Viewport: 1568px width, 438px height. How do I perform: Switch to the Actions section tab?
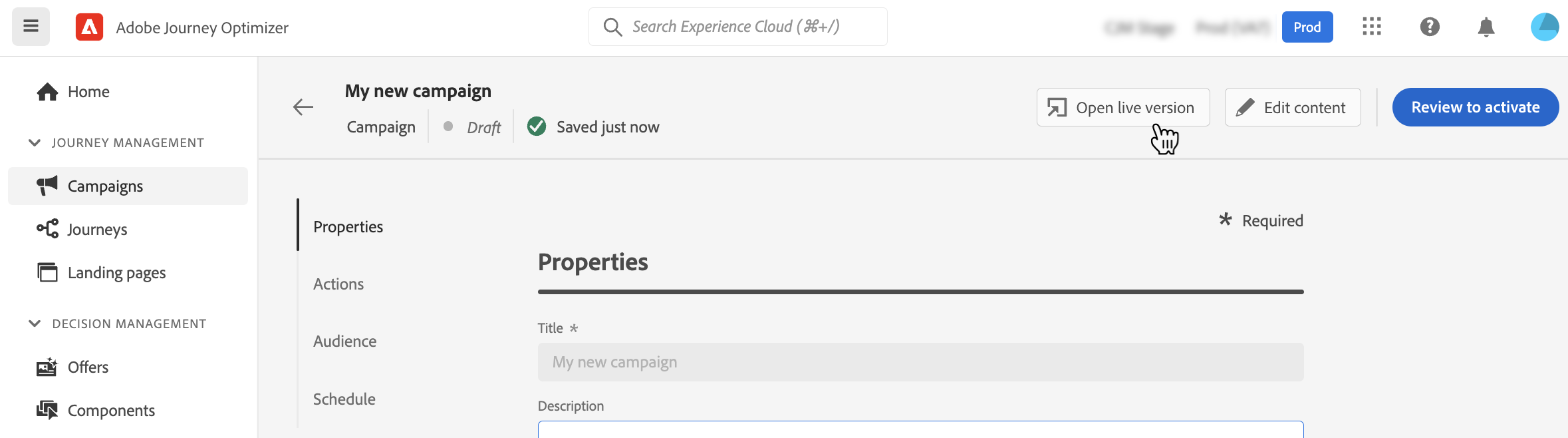point(338,284)
